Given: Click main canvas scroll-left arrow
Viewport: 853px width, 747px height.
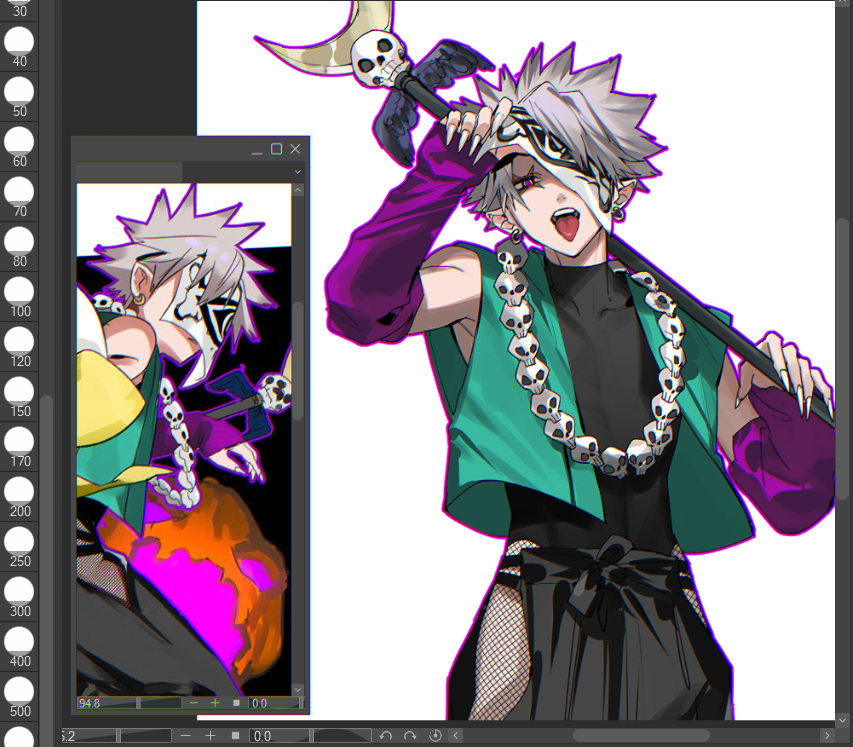Looking at the screenshot, I should click(x=456, y=736).
